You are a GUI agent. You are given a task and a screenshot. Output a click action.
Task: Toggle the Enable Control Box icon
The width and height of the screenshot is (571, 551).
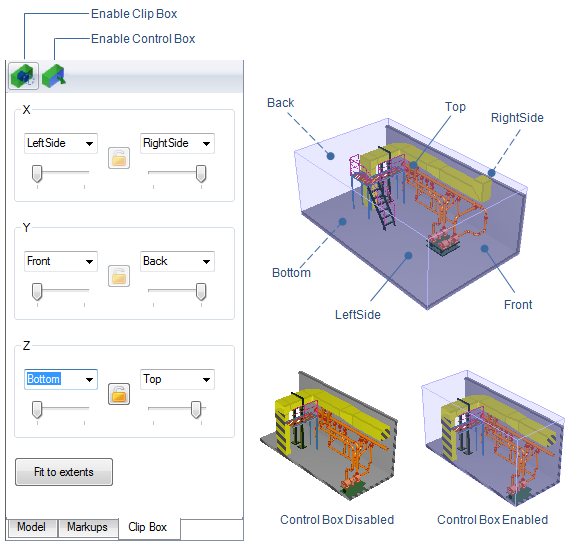(54, 76)
